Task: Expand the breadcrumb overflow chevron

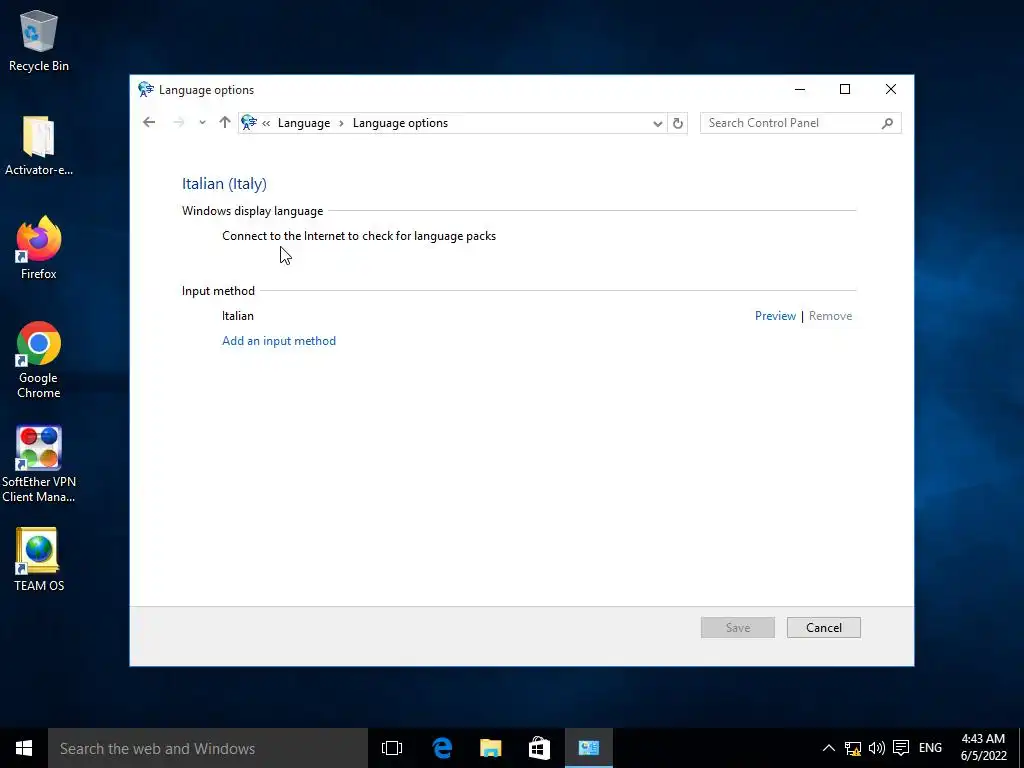Action: click(266, 123)
